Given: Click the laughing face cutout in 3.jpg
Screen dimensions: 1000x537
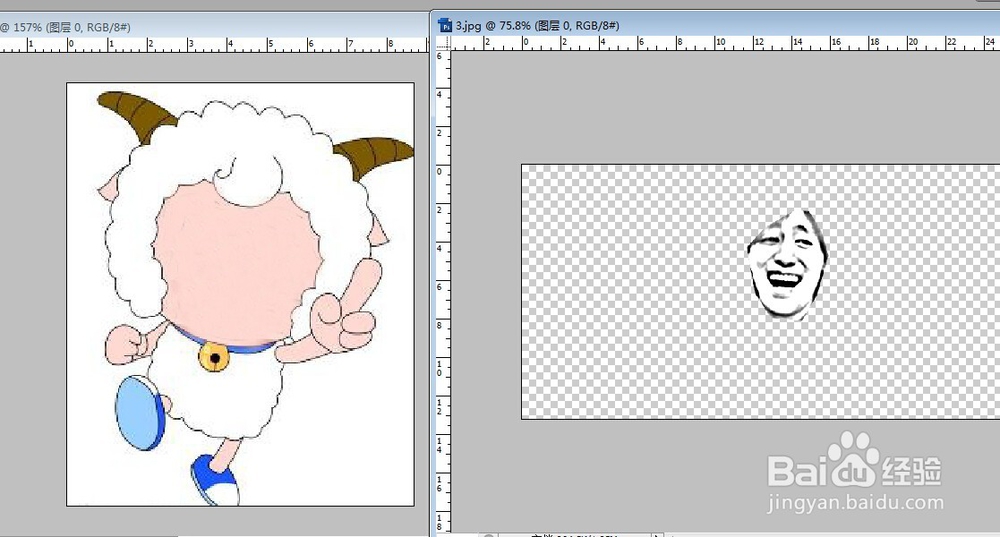Looking at the screenshot, I should click(787, 264).
